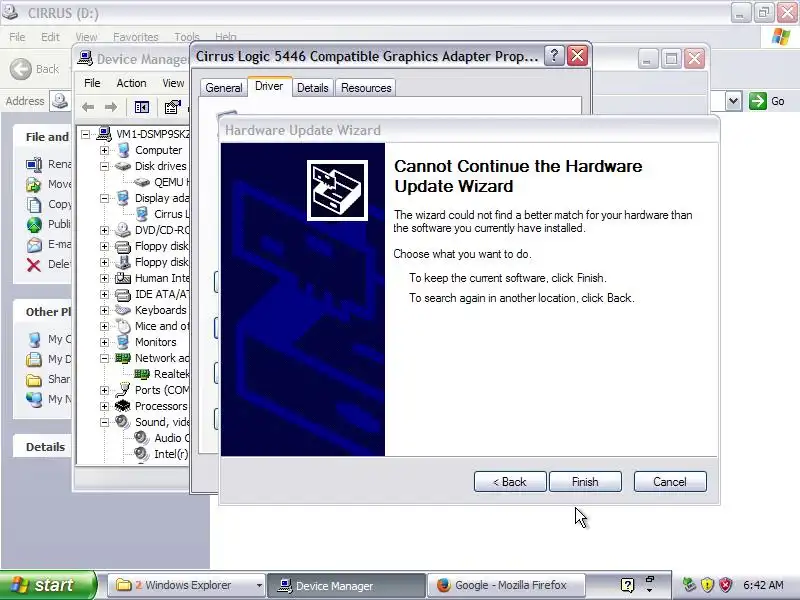
Task: Collapse the Display adapters node
Action: click(104, 198)
